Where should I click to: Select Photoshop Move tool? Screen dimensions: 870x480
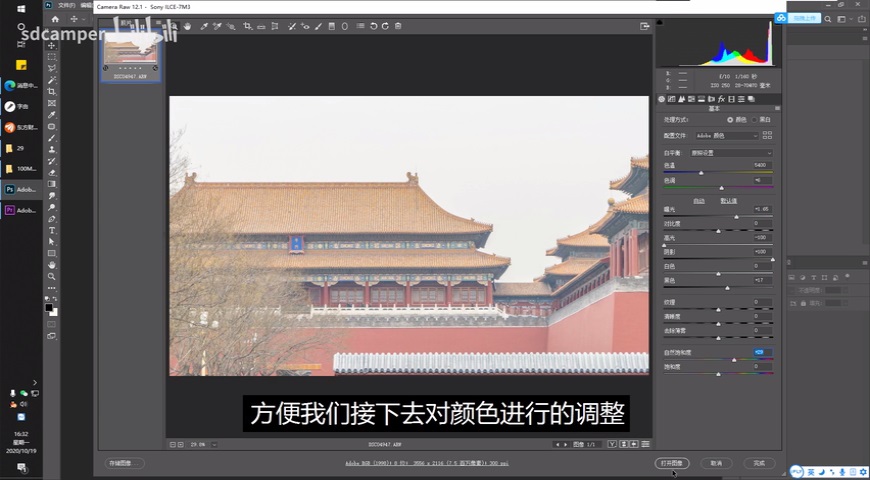coord(52,45)
